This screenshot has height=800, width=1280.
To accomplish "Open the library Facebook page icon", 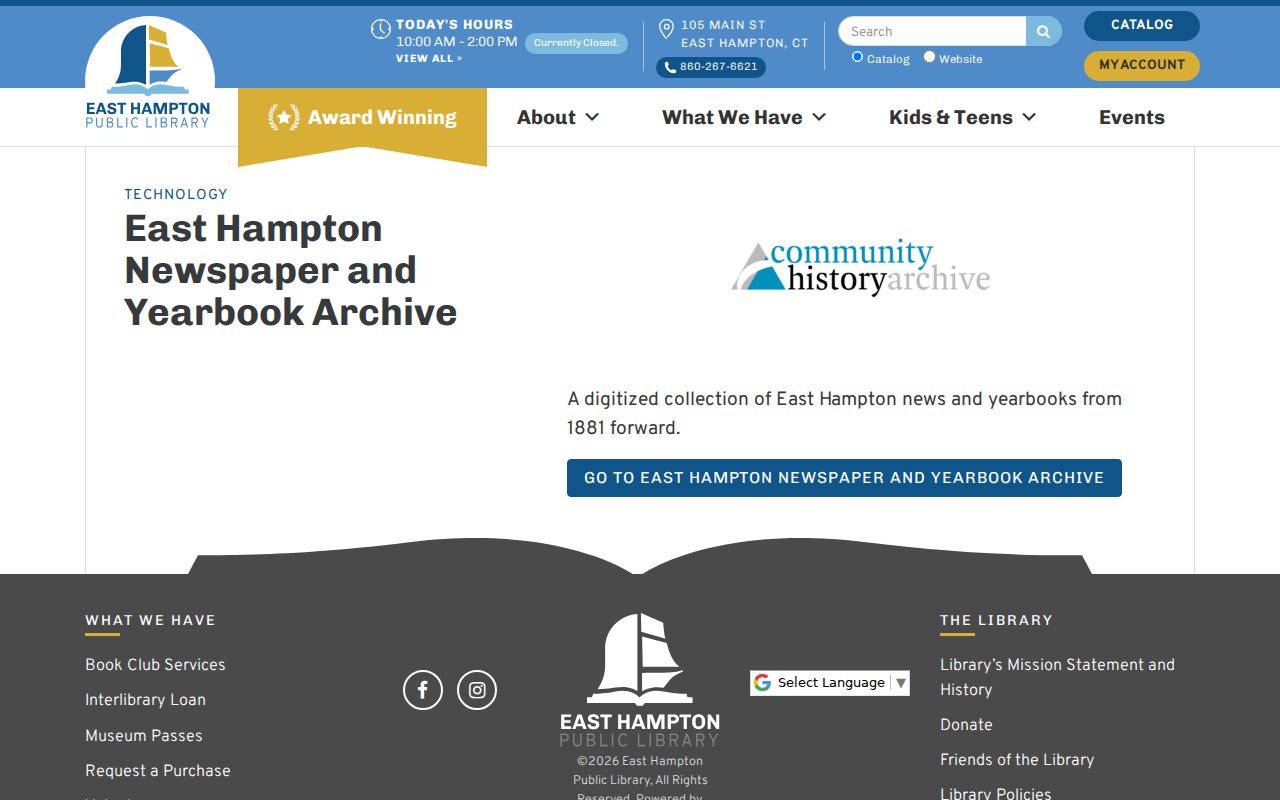I will click(x=423, y=690).
